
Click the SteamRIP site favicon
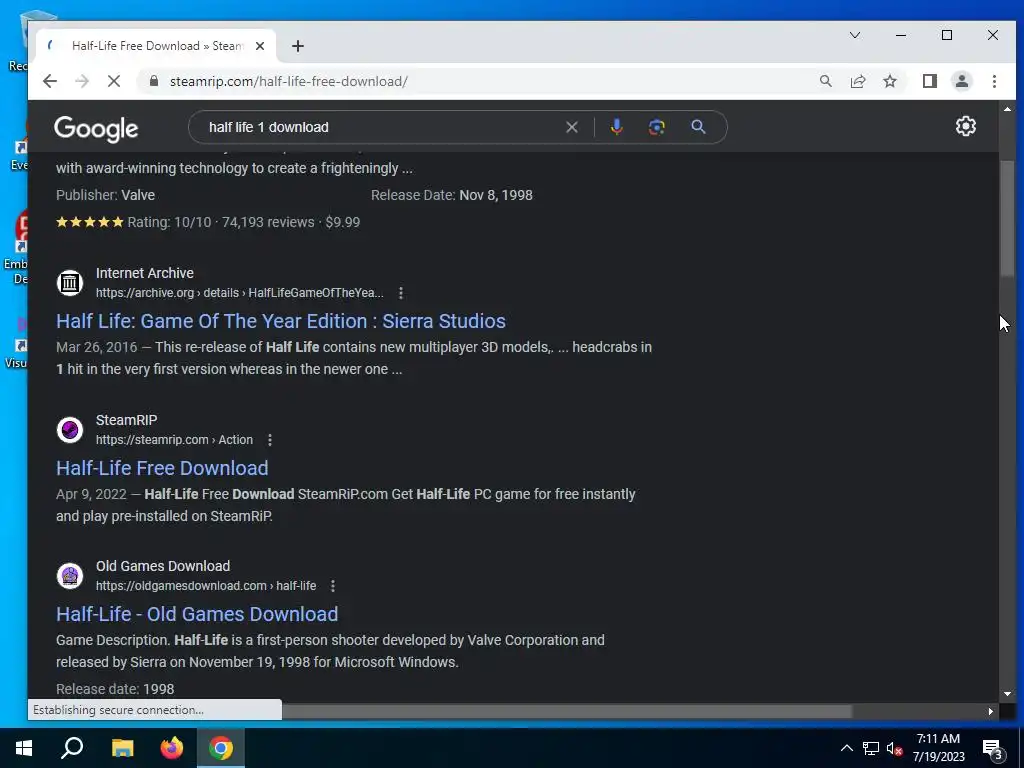point(70,430)
